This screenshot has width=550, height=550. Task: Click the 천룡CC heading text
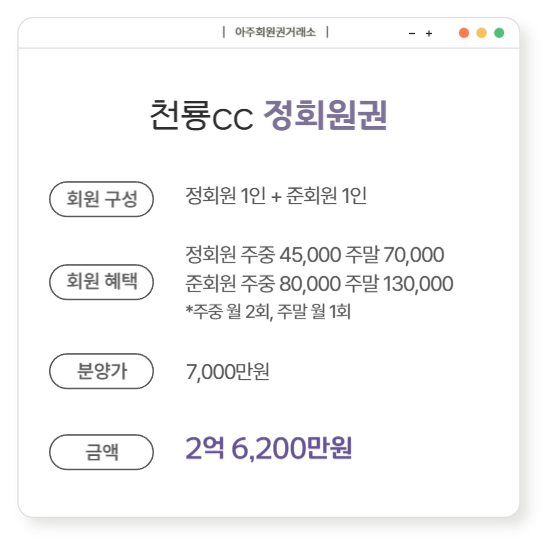pos(201,115)
